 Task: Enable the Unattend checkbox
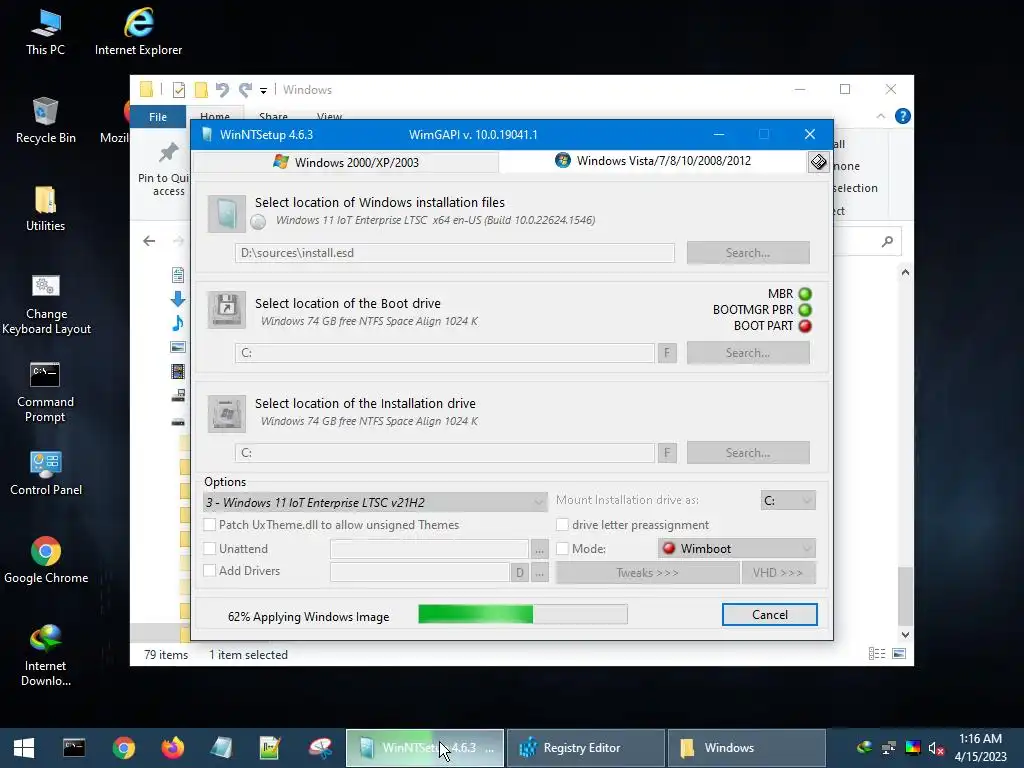210,549
